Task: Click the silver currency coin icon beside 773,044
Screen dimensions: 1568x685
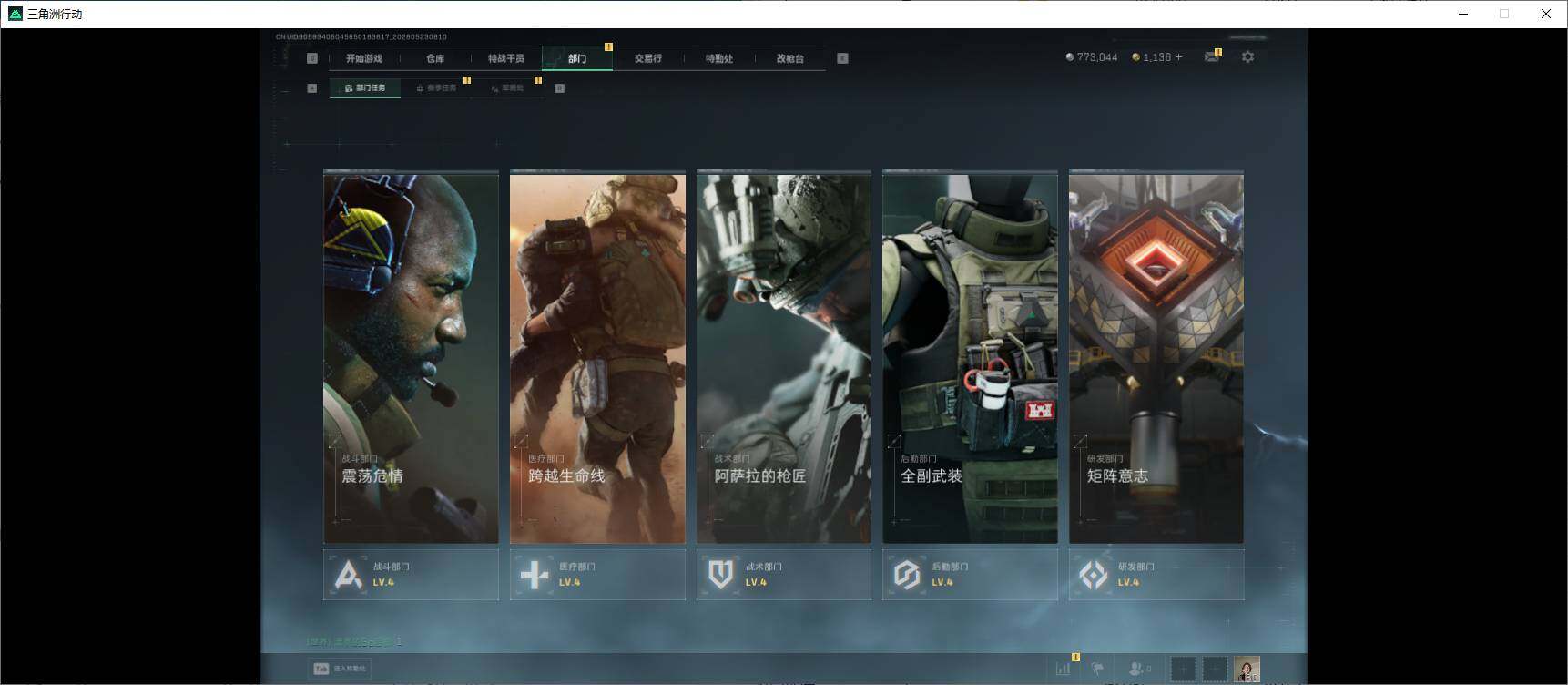Action: click(x=1070, y=57)
